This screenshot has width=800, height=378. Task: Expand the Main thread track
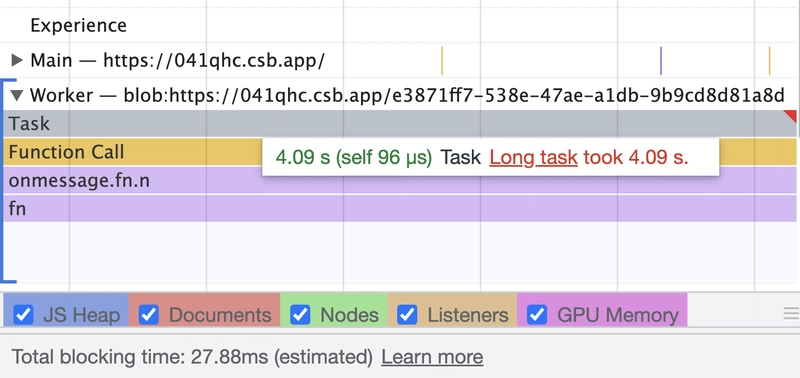pos(17,61)
